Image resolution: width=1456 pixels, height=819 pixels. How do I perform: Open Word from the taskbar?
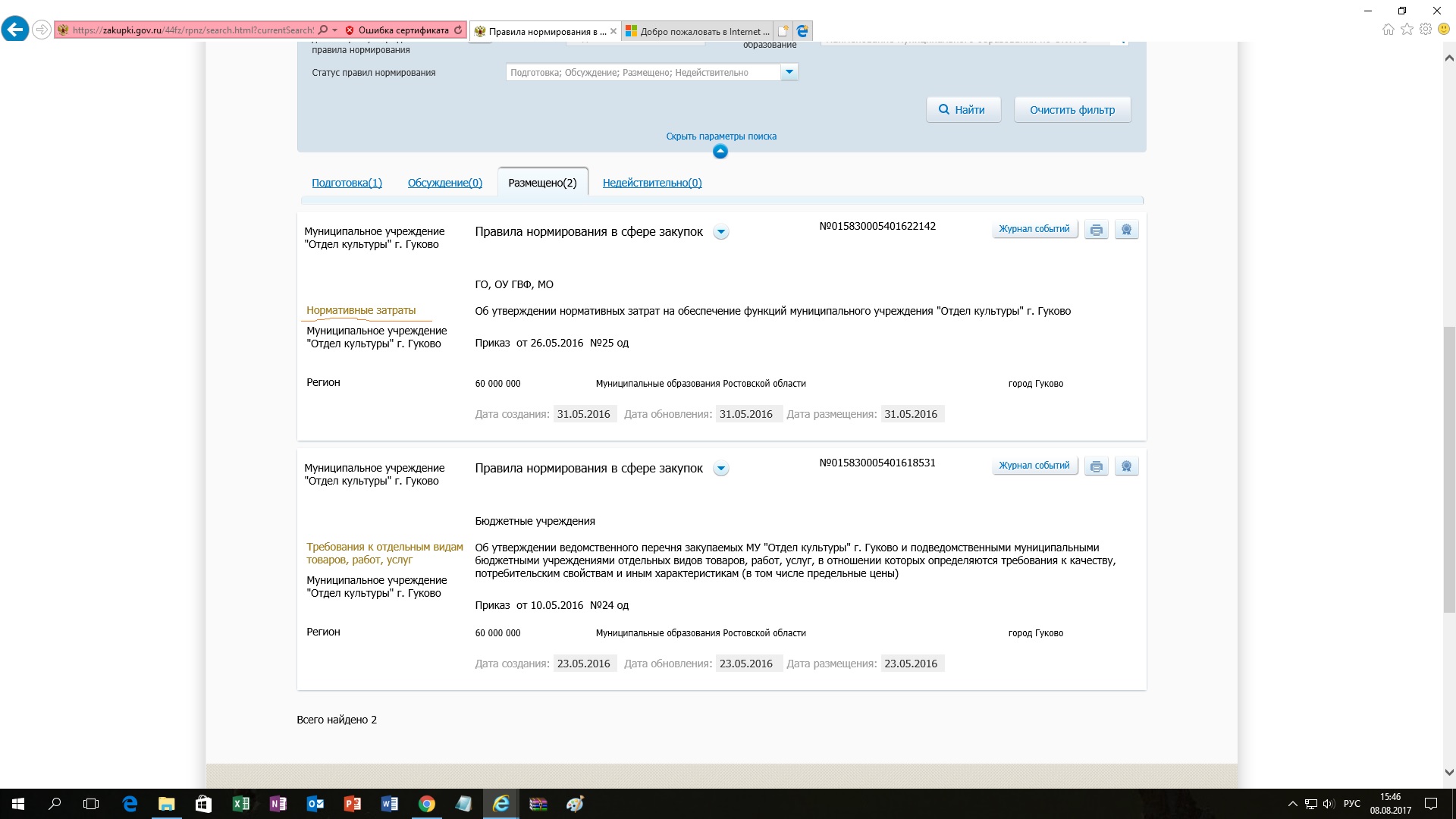pos(390,804)
